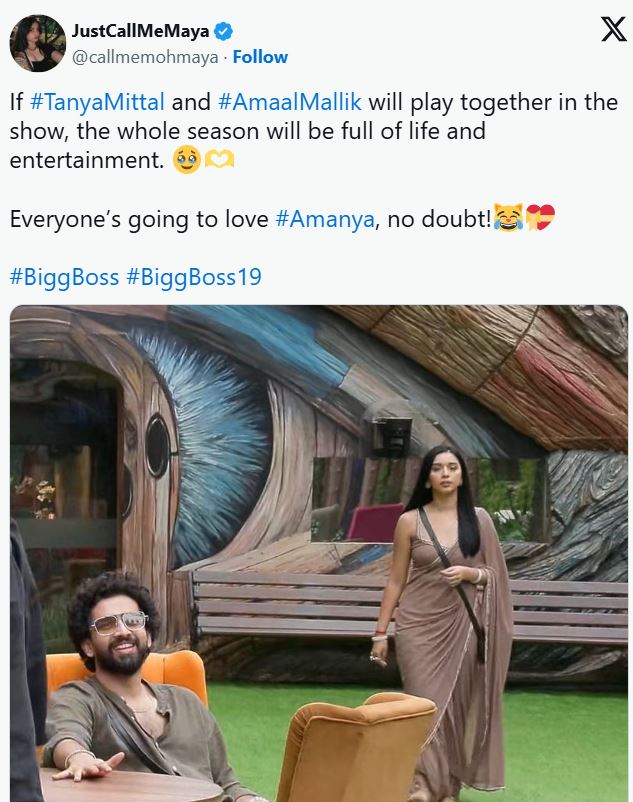The width and height of the screenshot is (633, 802).
Task: Click the heart hands emoji
Action: pos(219,160)
